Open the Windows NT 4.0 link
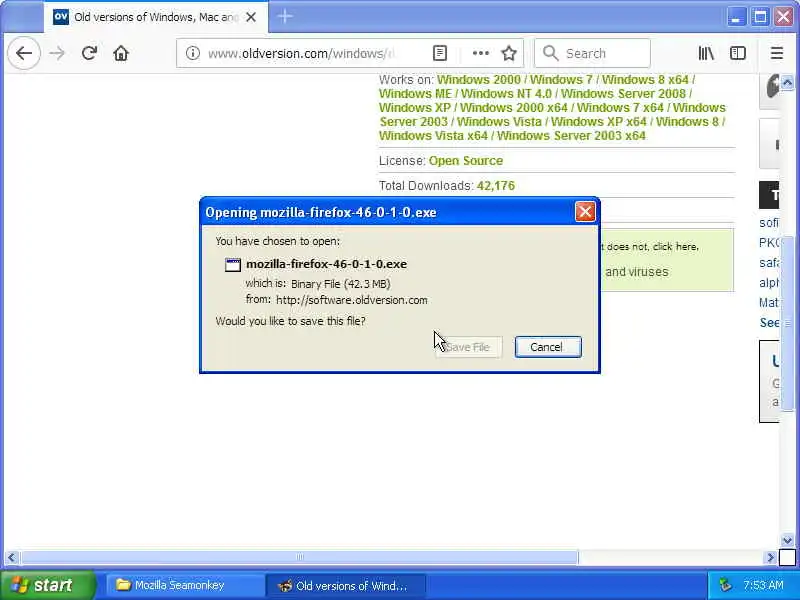This screenshot has width=800, height=600. (x=506, y=94)
